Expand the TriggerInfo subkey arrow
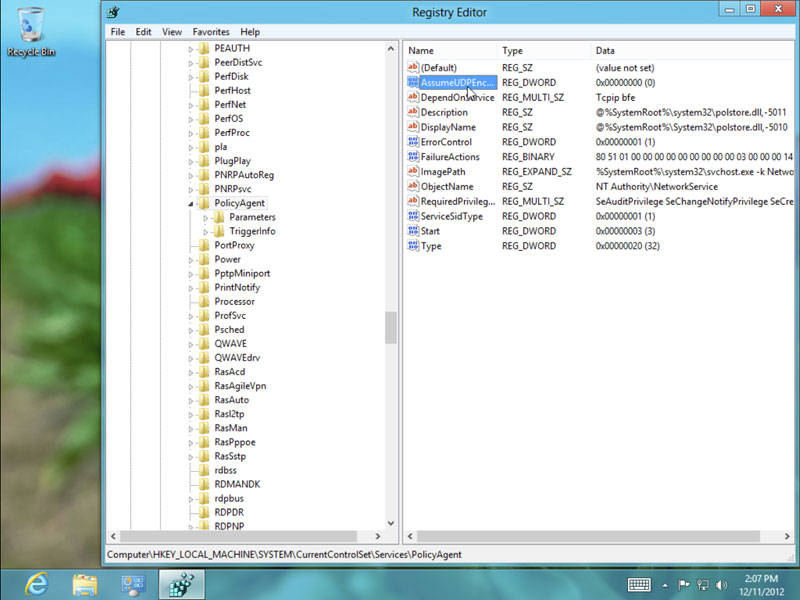Screen dimensions: 800x600 click(x=206, y=231)
